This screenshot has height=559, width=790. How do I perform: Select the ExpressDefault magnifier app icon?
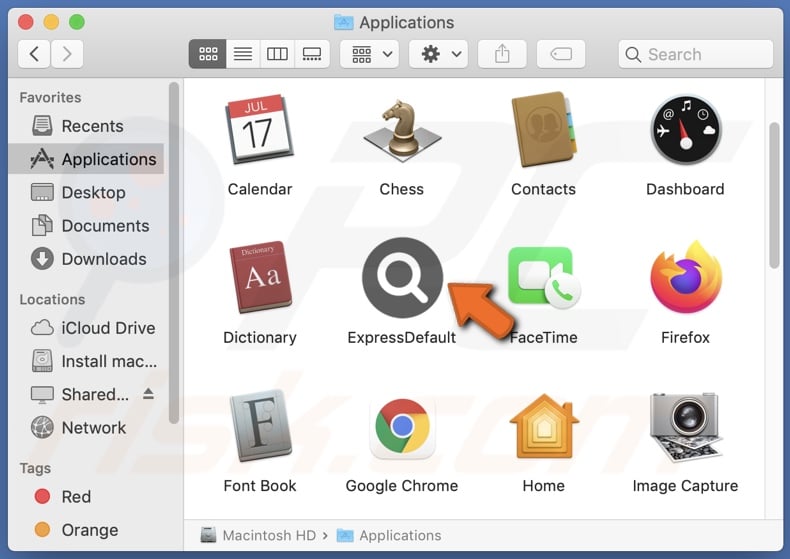click(402, 277)
